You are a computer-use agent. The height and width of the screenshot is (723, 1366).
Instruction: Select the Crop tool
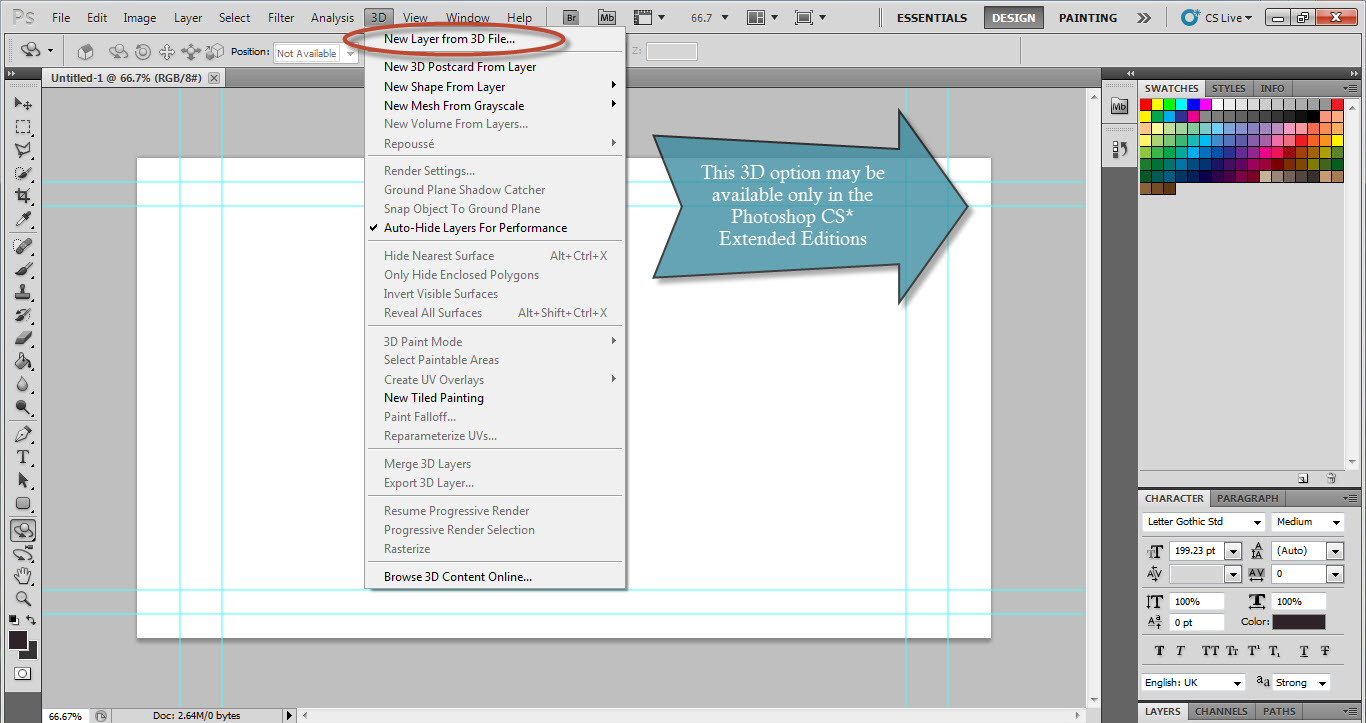coord(22,196)
